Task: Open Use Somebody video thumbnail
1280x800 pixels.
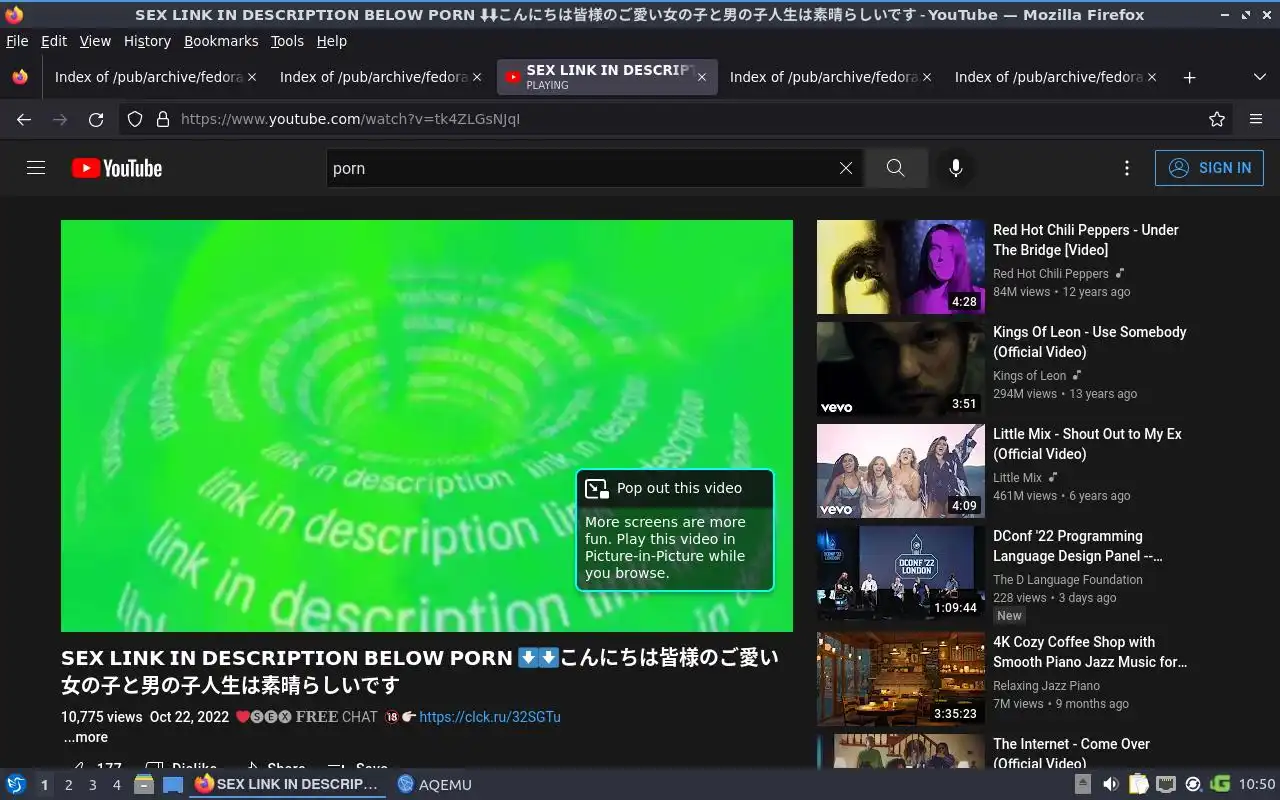Action: pyautogui.click(x=901, y=369)
